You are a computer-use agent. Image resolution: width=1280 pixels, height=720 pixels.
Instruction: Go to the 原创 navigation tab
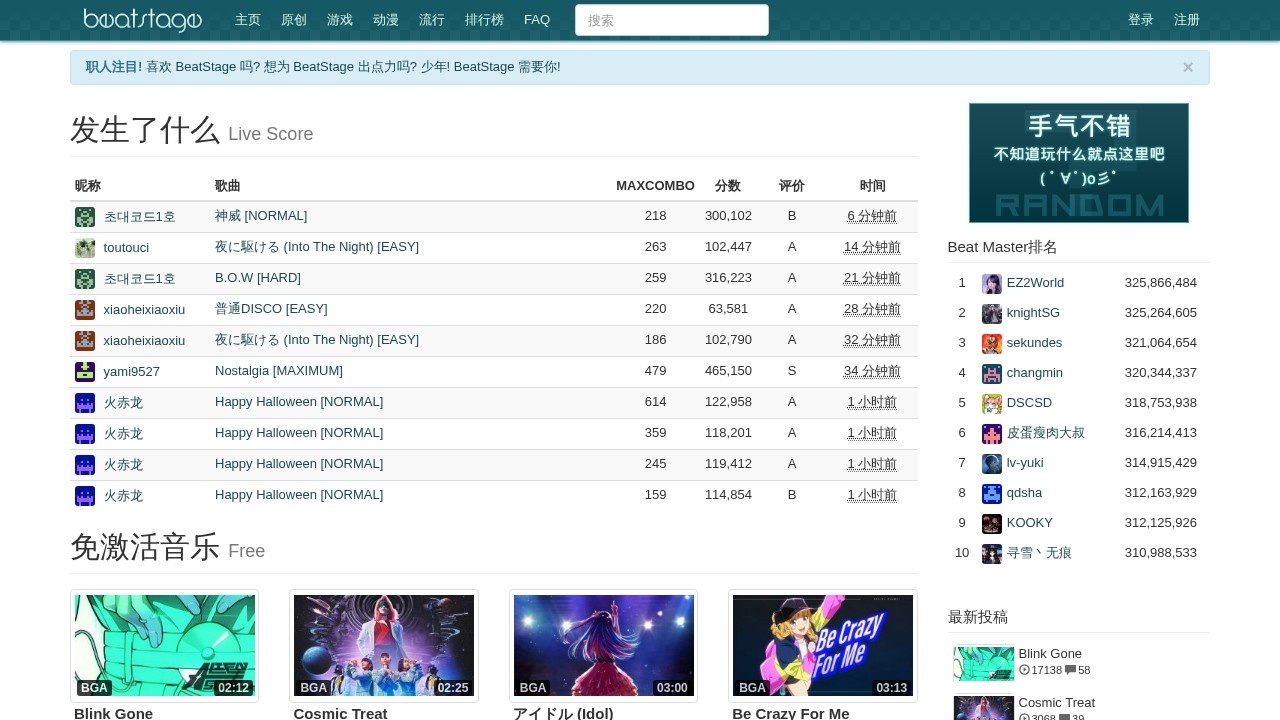point(294,20)
